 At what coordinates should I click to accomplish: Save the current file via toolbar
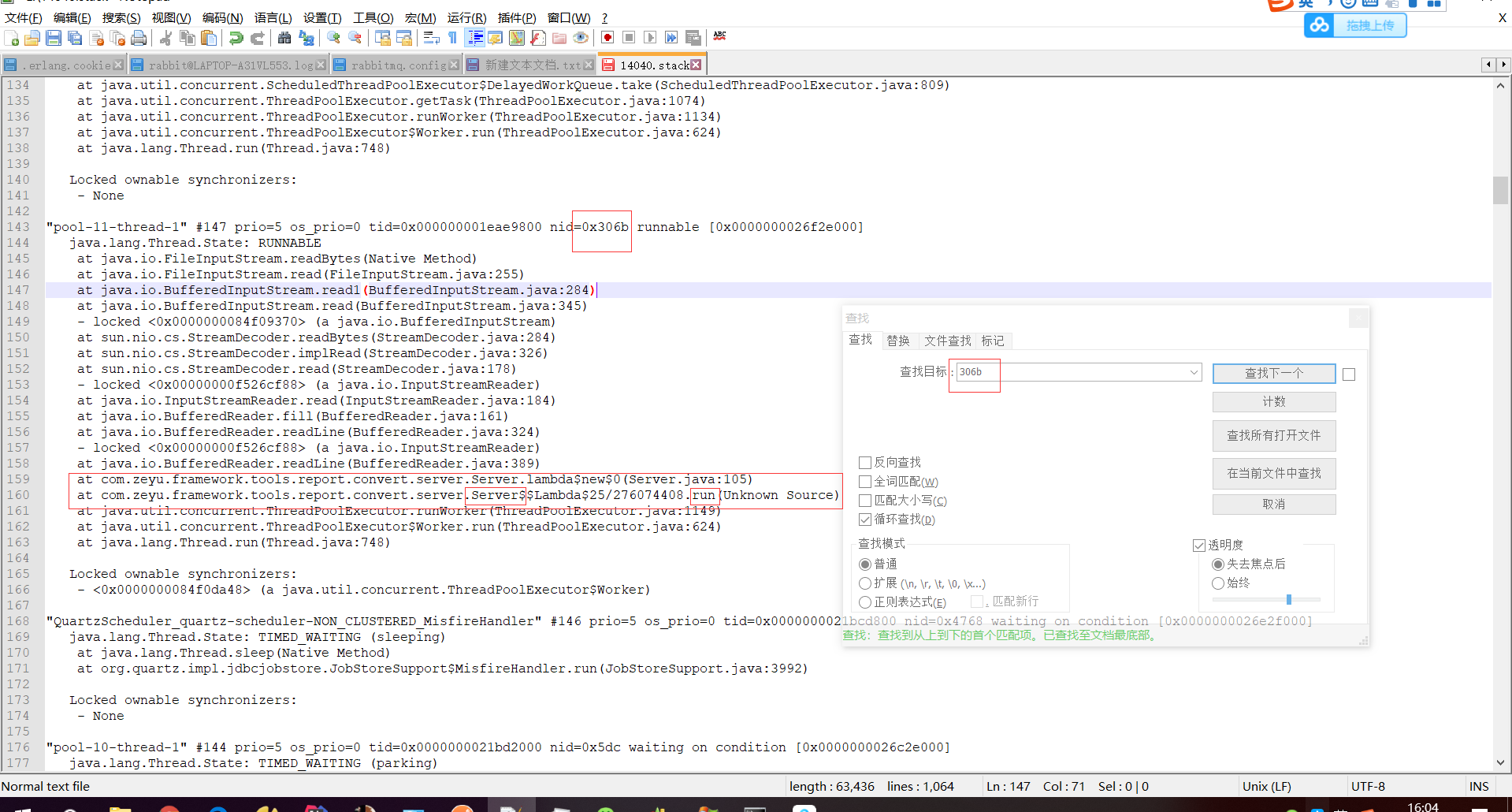point(54,38)
